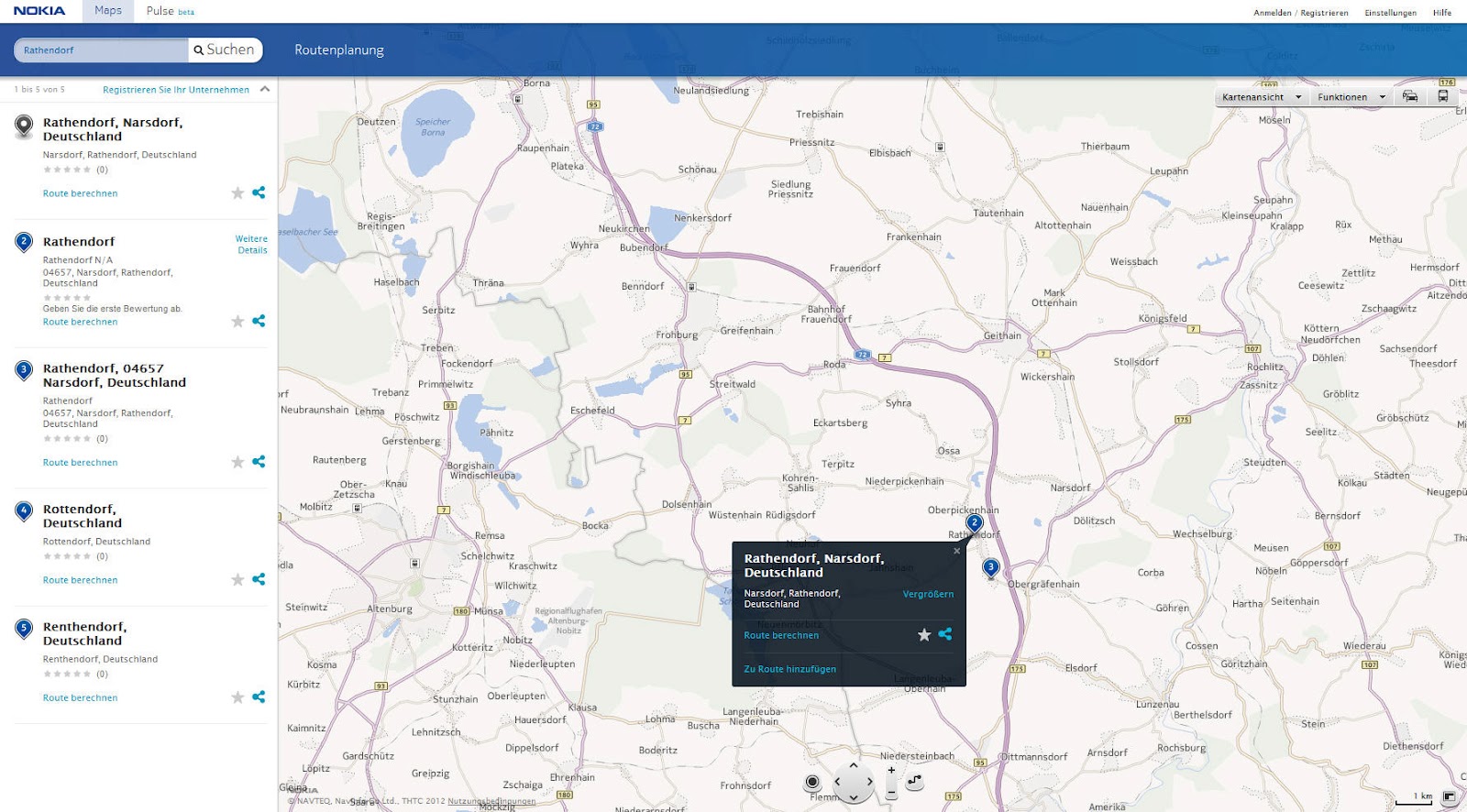Click Route berechnen for Rathendorf, Narsdorf result
Viewport: 1467px width, 812px height.
pos(80,193)
